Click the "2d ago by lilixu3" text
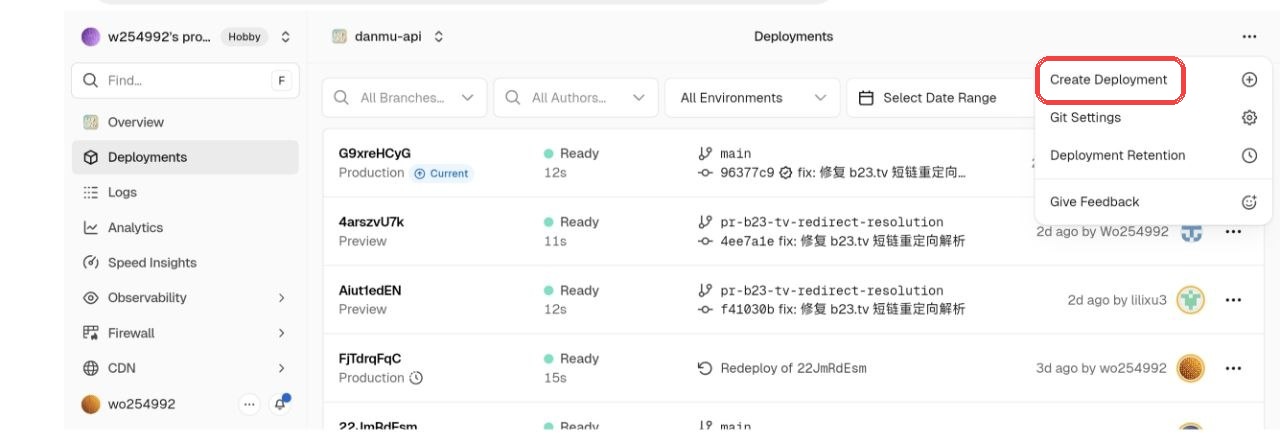 point(1117,299)
